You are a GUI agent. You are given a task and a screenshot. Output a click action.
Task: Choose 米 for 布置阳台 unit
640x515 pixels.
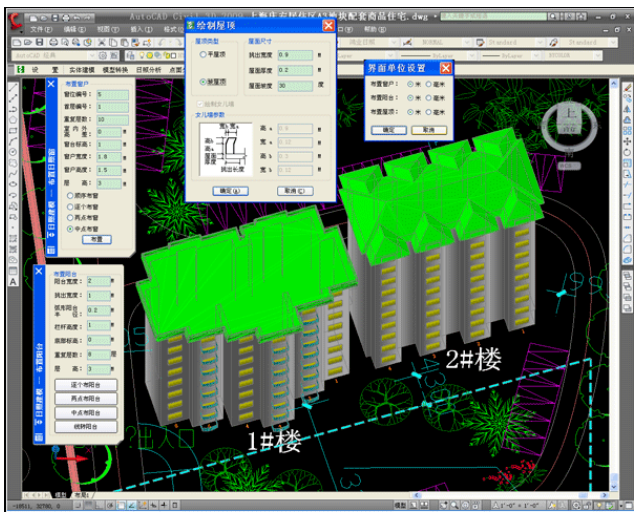[x=410, y=98]
